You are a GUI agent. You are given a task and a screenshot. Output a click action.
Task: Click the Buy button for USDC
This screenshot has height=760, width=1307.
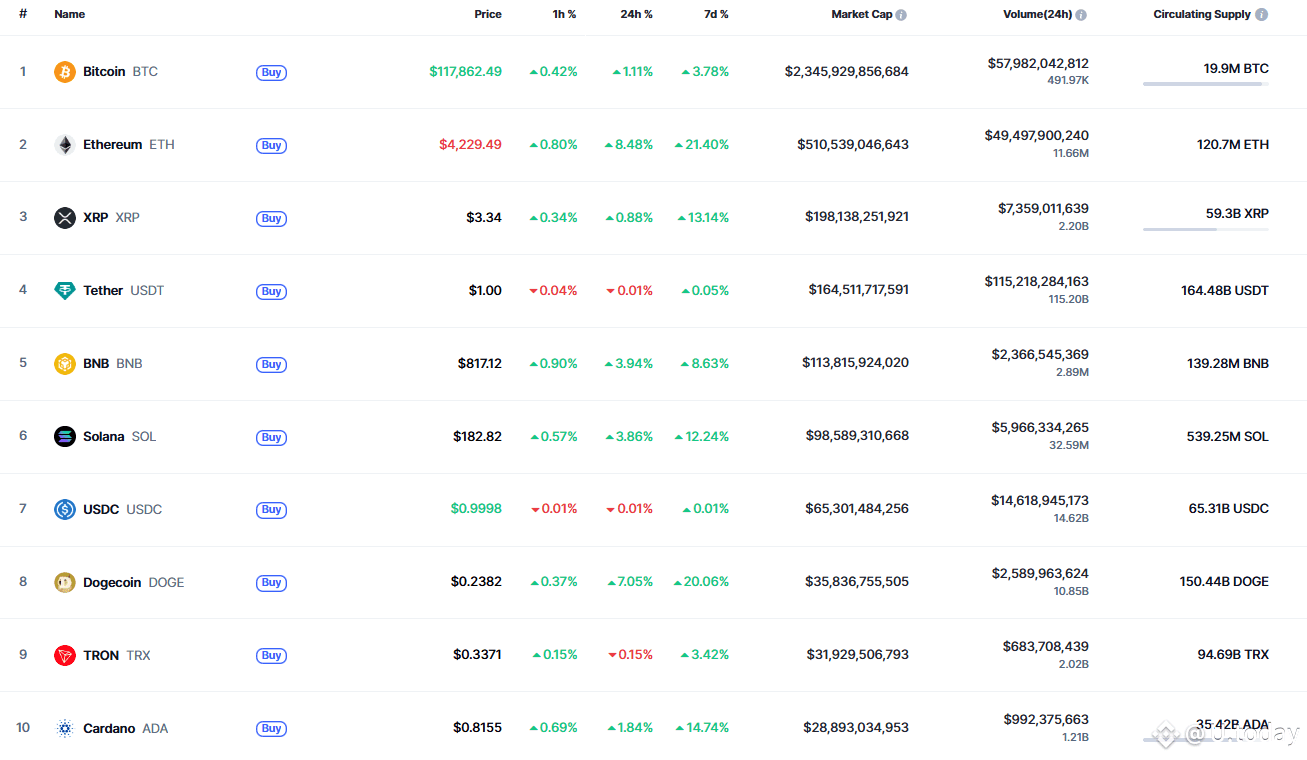[x=271, y=509]
